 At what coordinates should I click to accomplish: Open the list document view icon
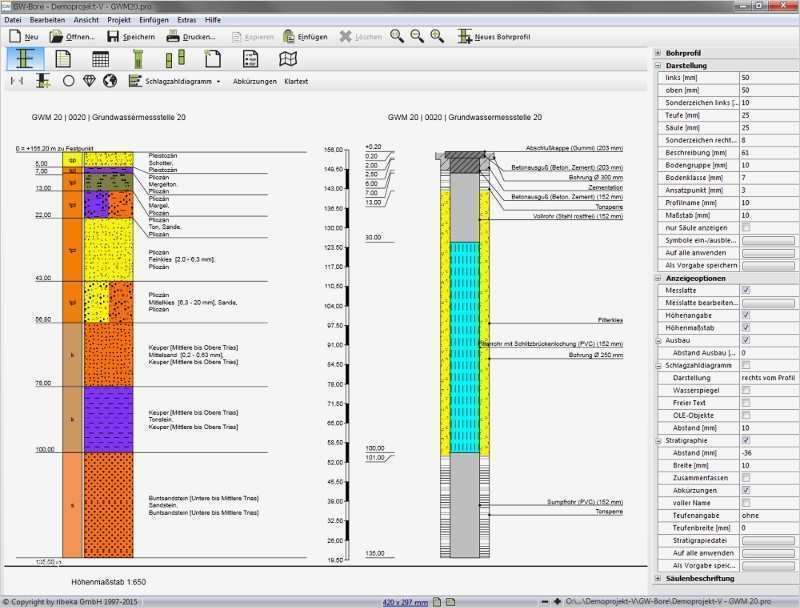pyautogui.click(x=250, y=59)
